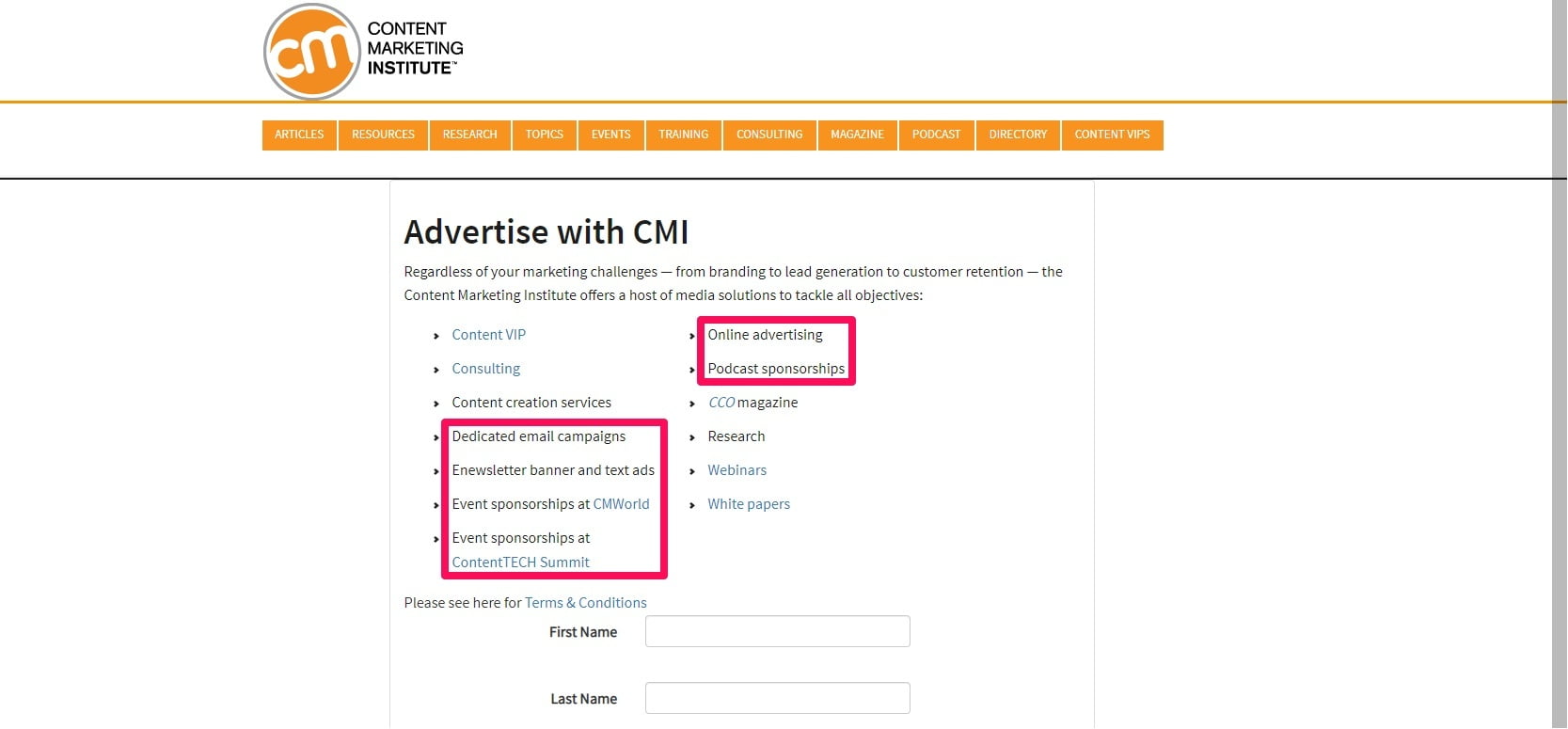This screenshot has width=1568, height=729.
Task: Select TRAINING in the orange menu
Action: (x=684, y=135)
